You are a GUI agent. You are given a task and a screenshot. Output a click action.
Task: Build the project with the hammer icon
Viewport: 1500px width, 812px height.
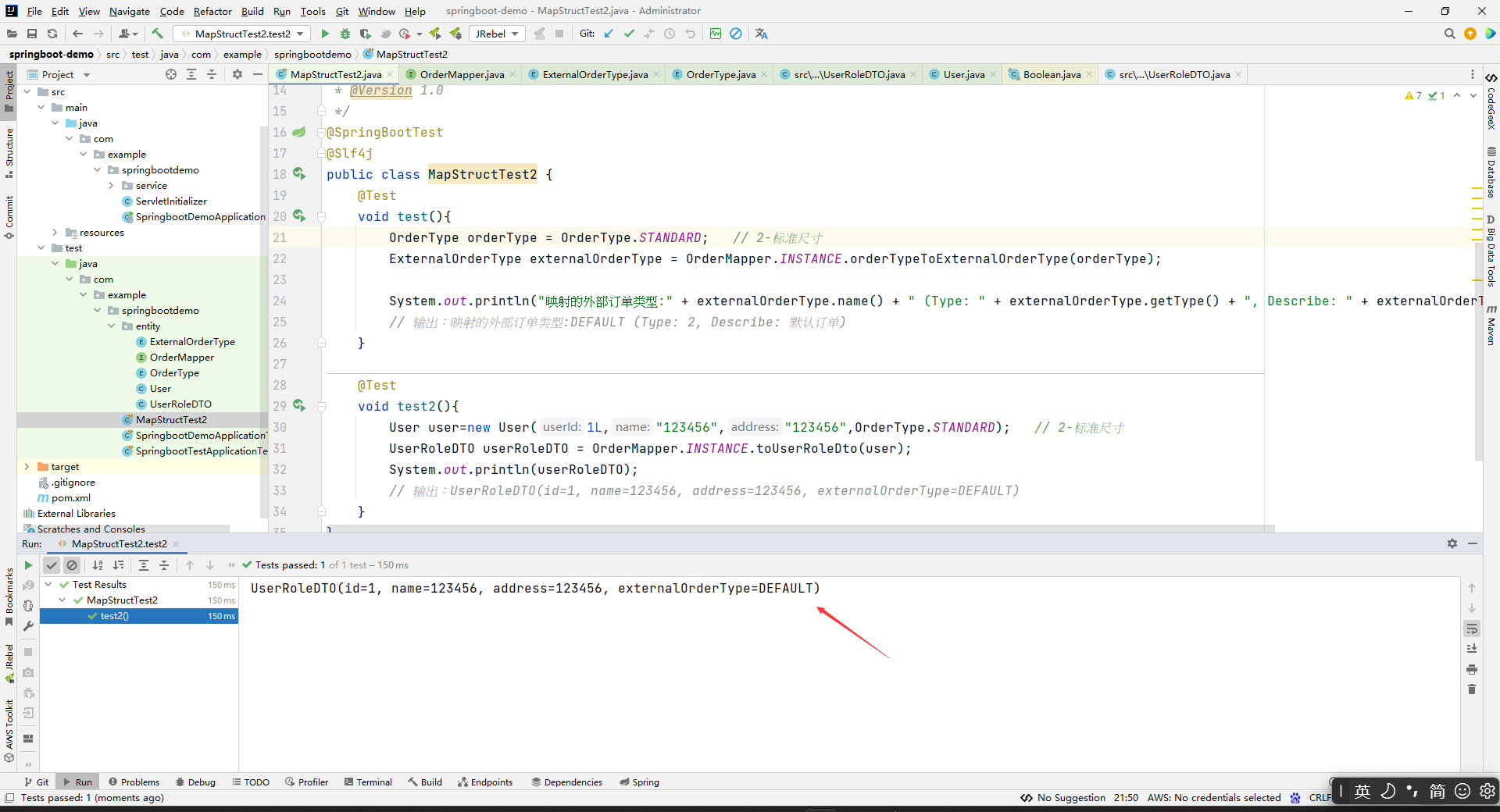pos(157,34)
